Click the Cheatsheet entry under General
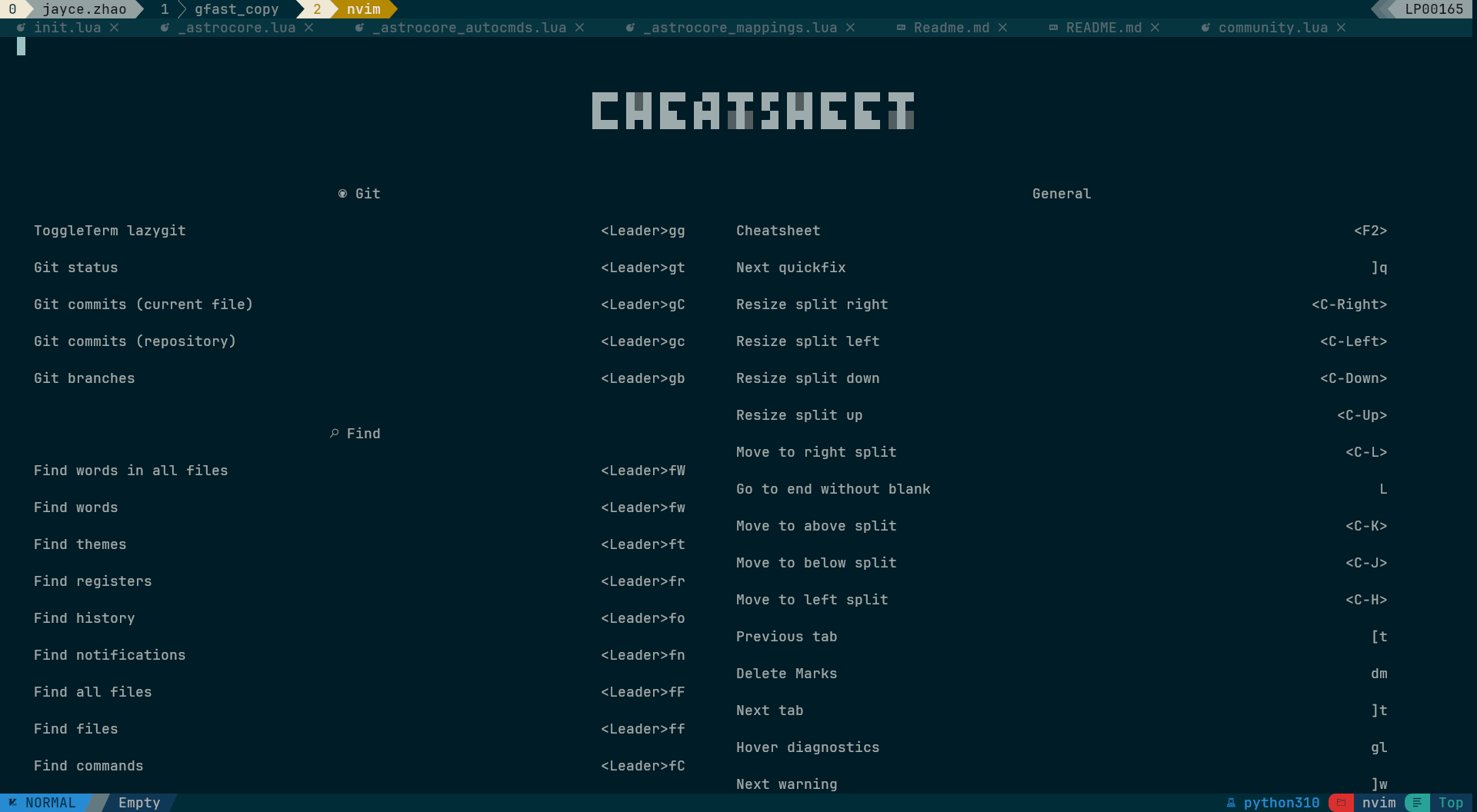This screenshot has height=812, width=1477. coord(779,231)
